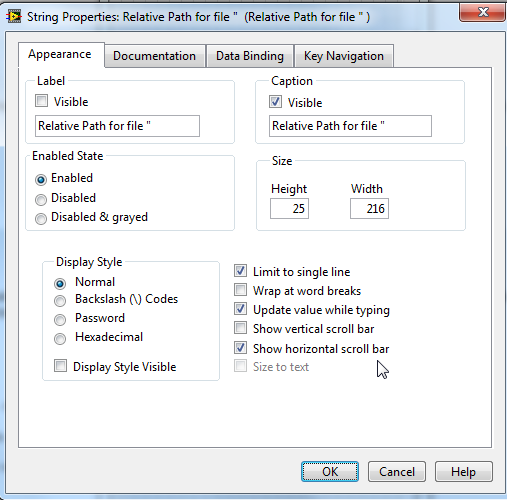Click the Height value field
This screenshot has height=500, width=507.
coord(289,209)
